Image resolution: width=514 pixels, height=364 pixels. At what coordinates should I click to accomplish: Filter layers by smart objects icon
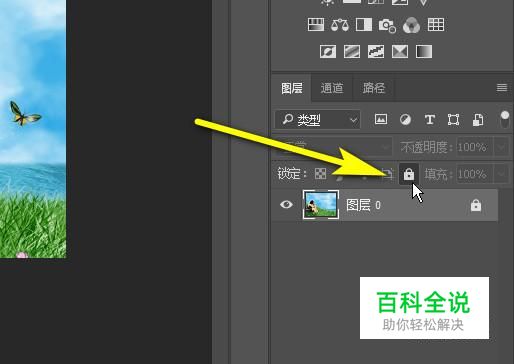[x=478, y=120]
